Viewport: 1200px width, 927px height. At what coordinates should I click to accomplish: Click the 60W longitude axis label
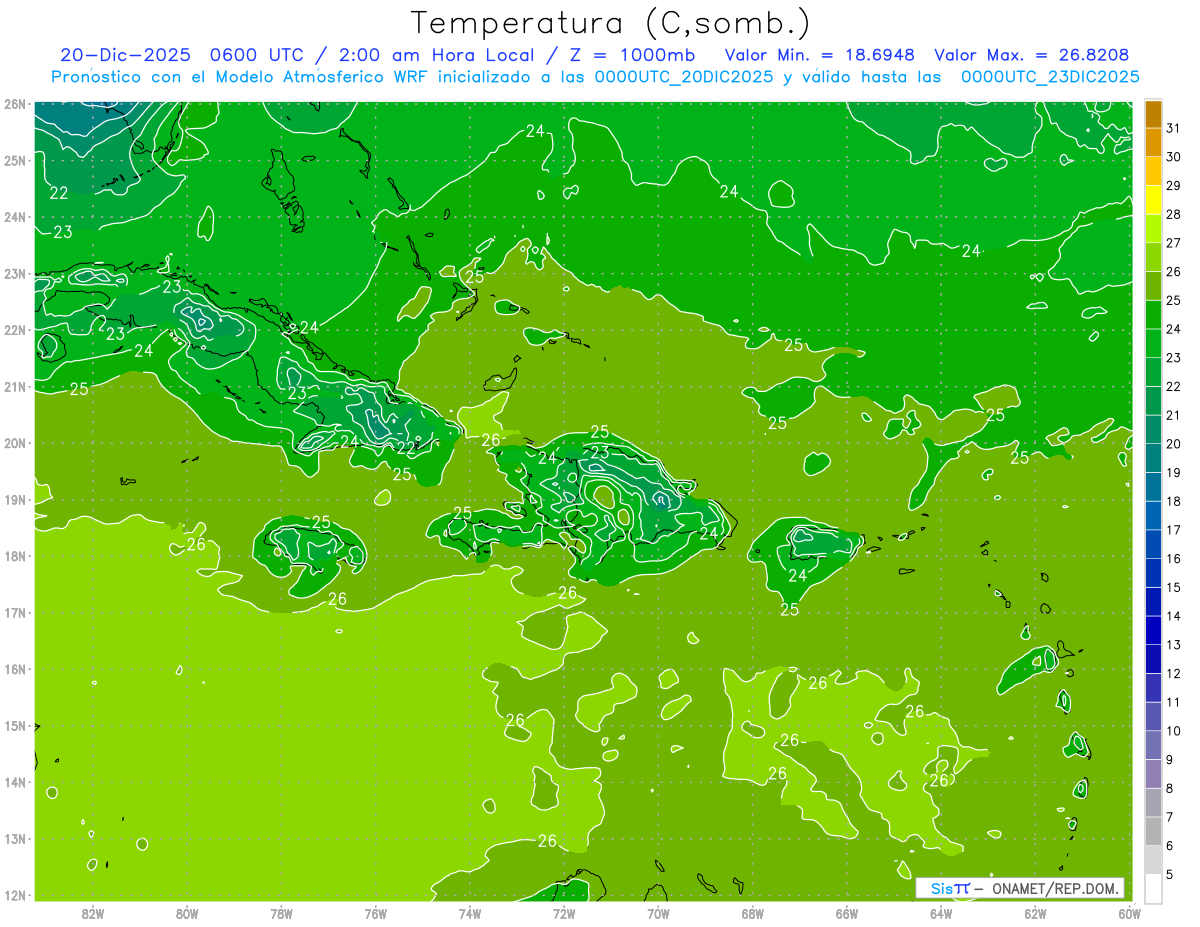(x=1129, y=912)
